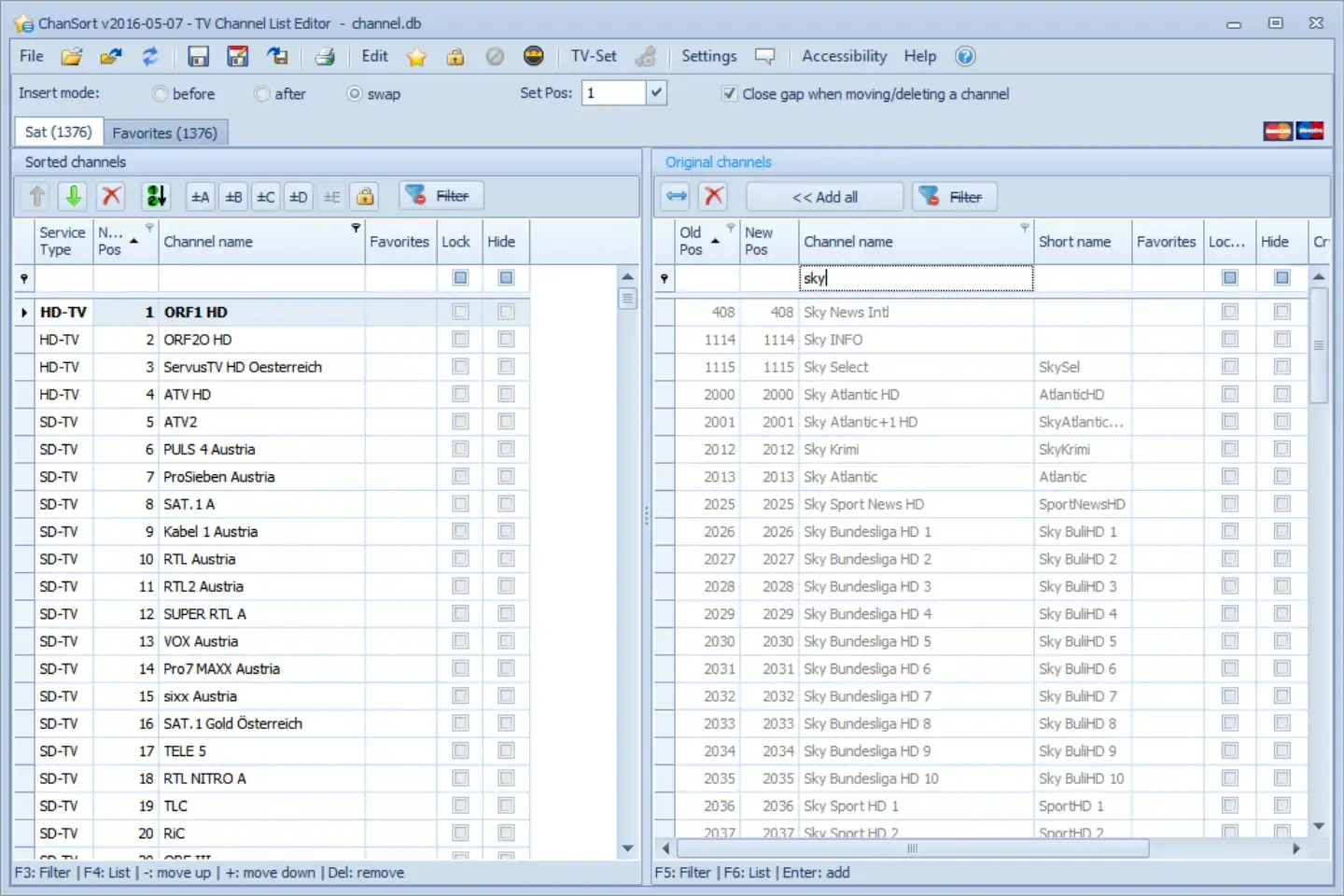Screen dimensions: 1344x896
Task: Click Filter button in Original channels toolbar
Action: point(955,197)
